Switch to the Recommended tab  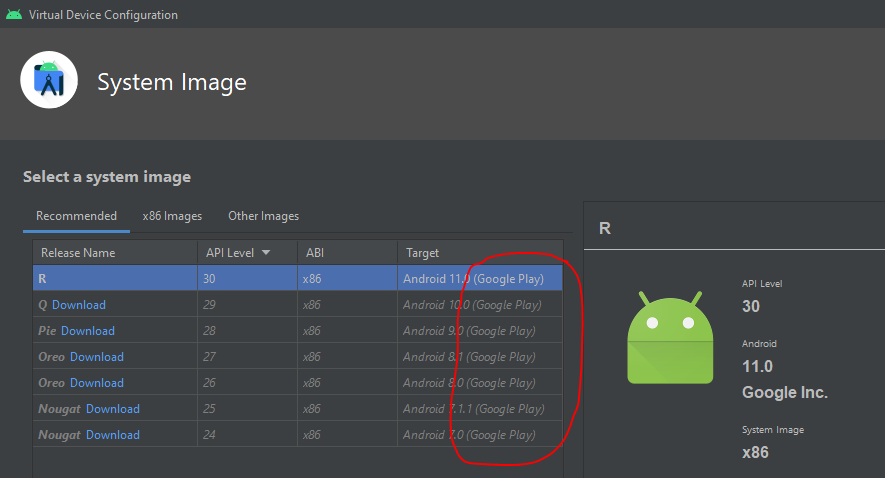click(x=76, y=216)
